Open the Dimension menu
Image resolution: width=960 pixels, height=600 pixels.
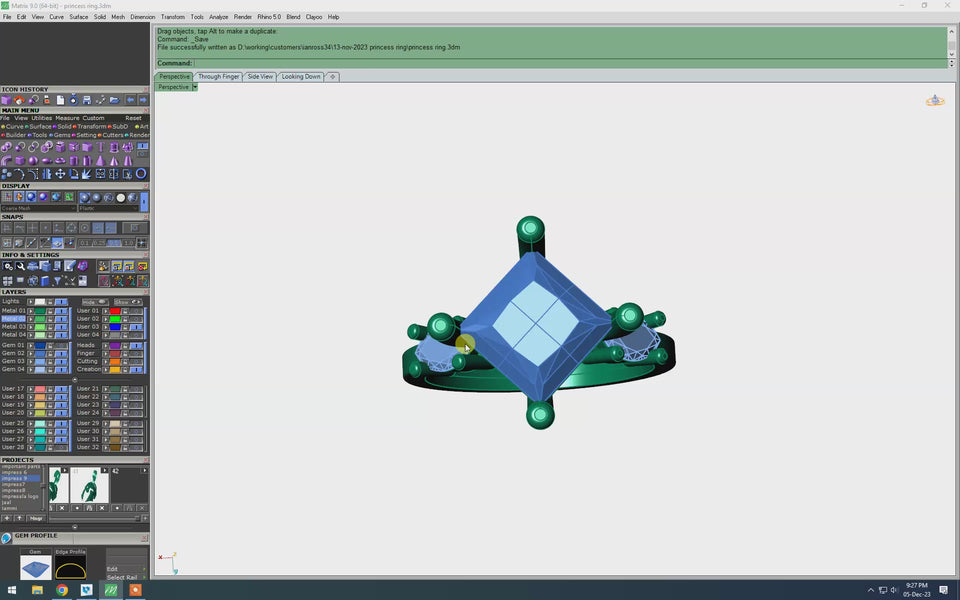[142, 17]
